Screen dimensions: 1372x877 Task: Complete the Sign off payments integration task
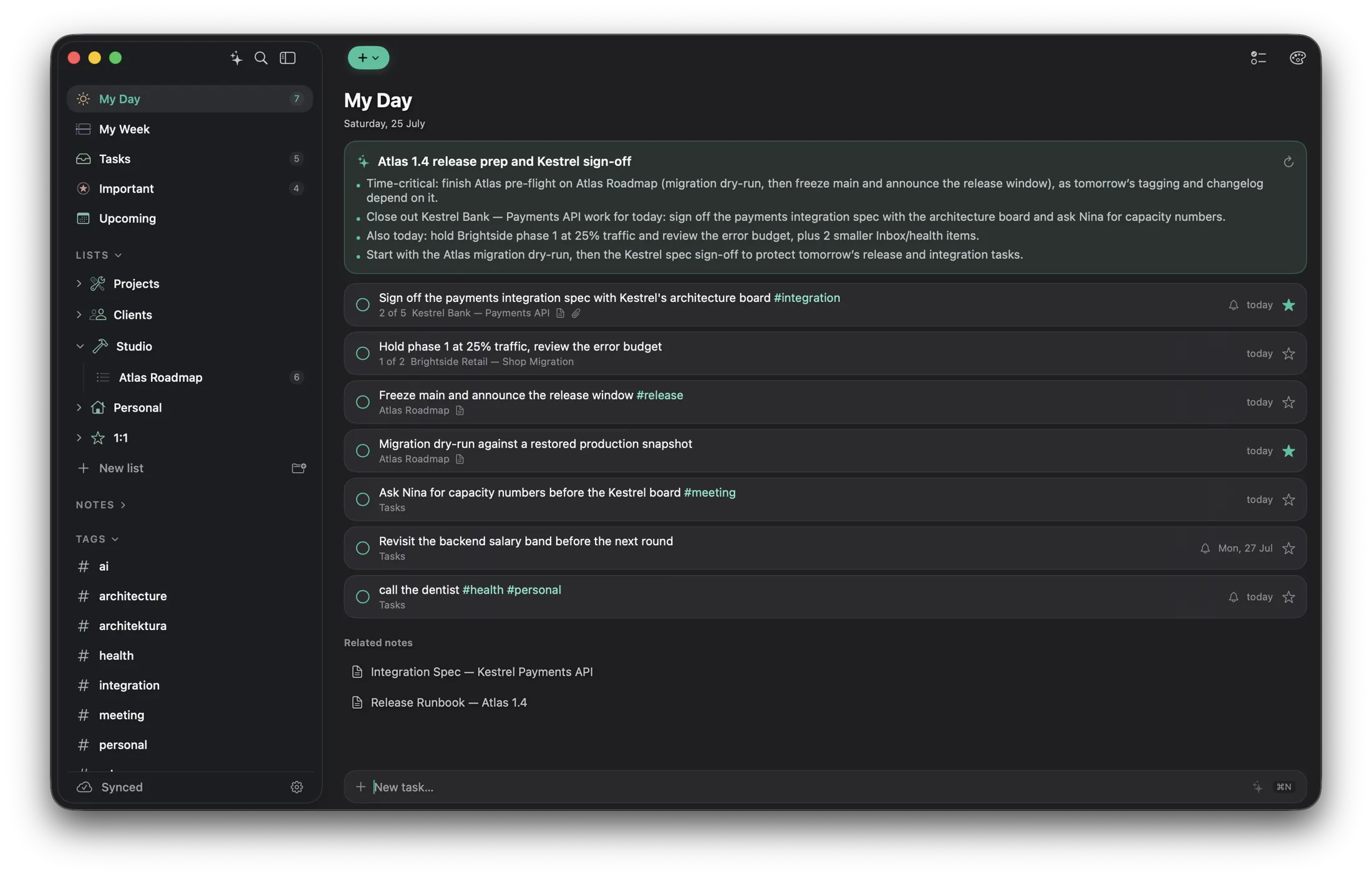[362, 305]
